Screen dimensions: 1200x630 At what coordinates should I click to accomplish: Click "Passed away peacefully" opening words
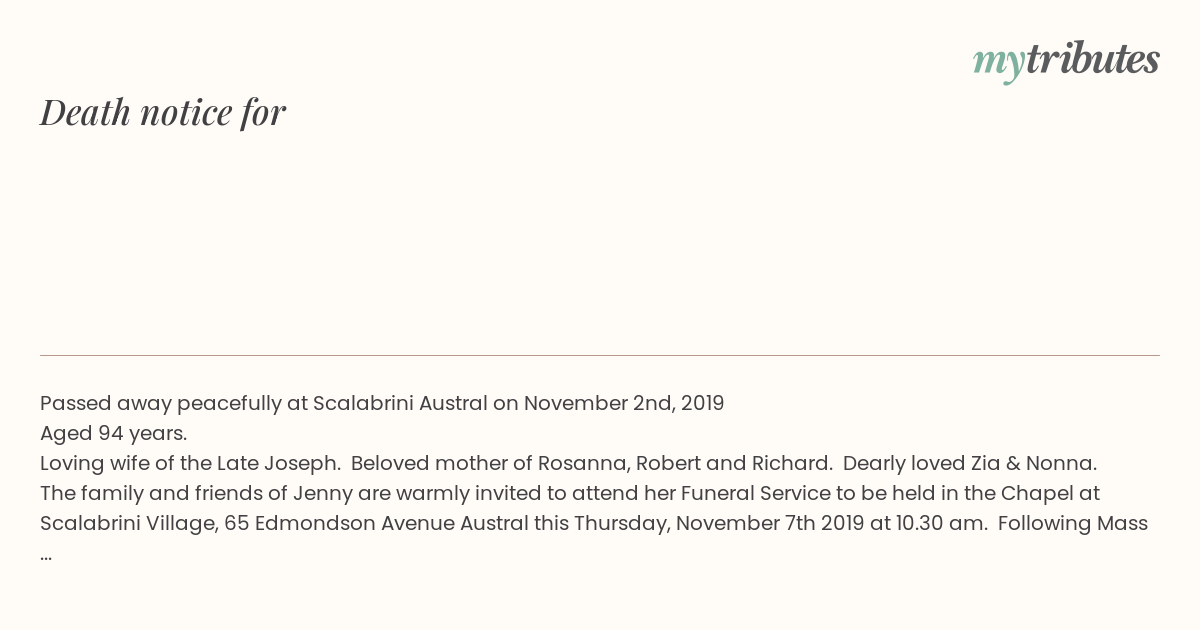click(160, 403)
